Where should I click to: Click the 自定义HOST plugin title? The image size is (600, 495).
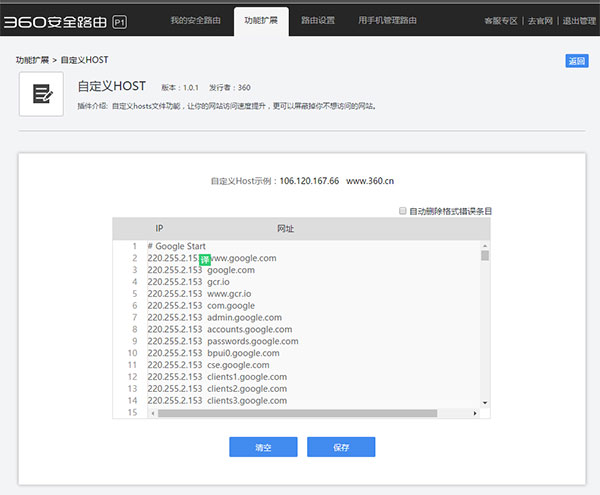111,86
